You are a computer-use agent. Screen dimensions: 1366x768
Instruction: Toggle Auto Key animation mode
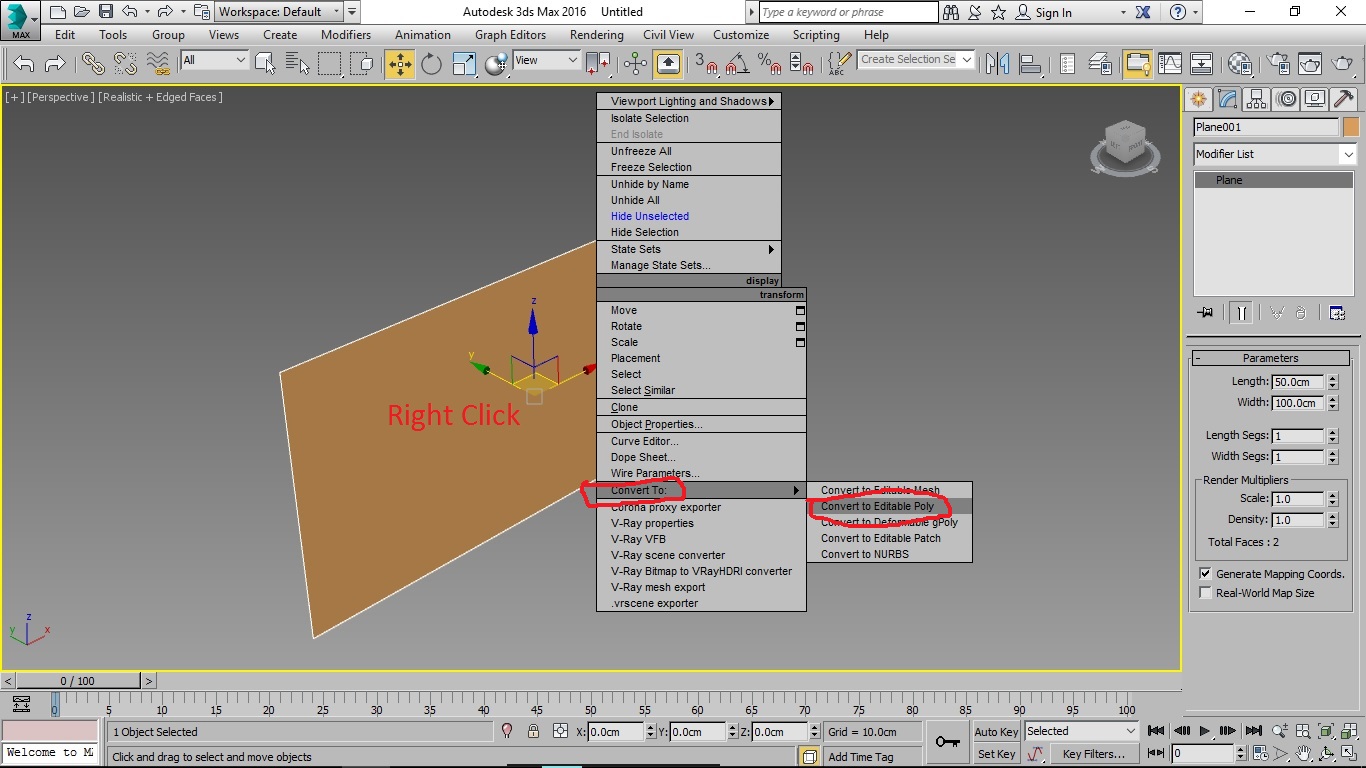[995, 731]
